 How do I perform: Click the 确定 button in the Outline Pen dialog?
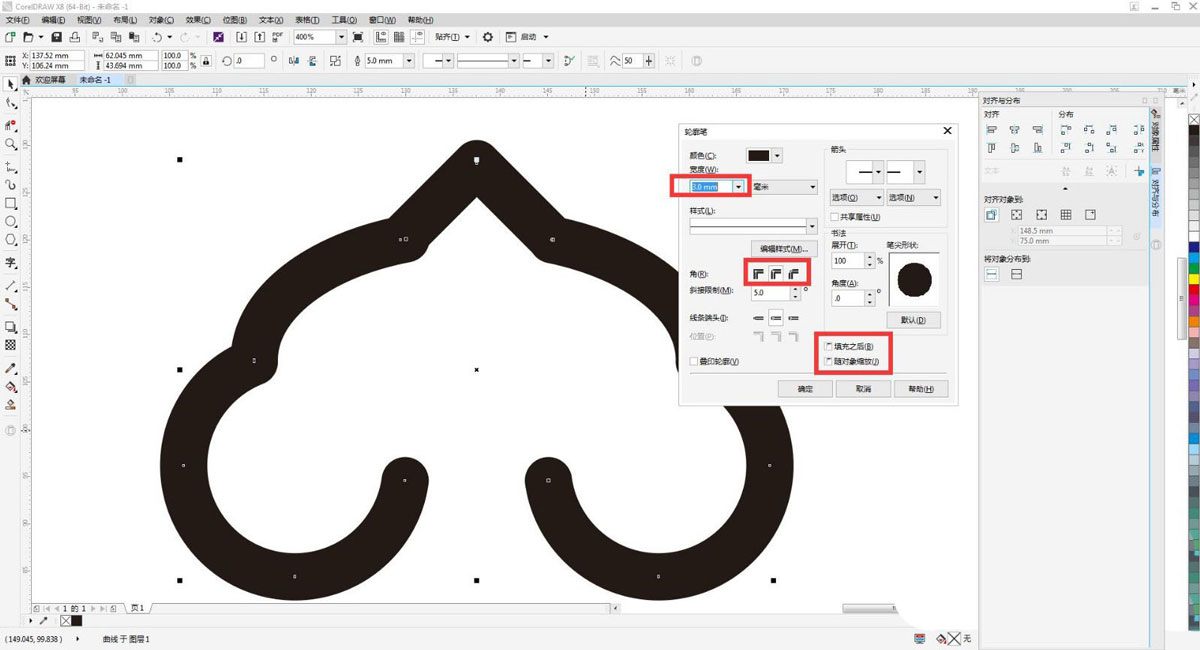click(805, 389)
